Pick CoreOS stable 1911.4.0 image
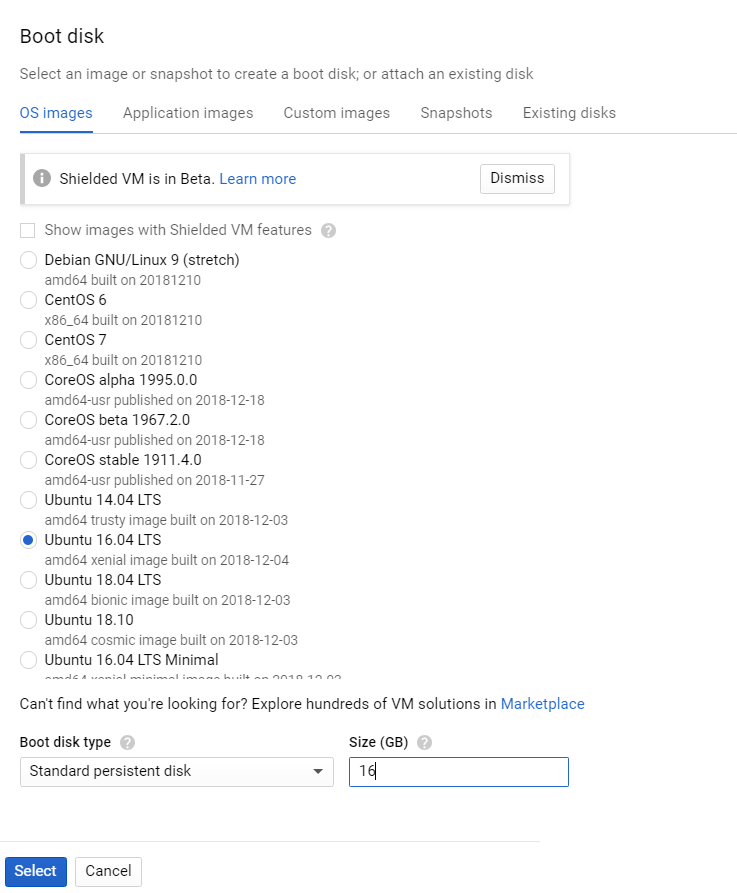The image size is (737, 893). pyautogui.click(x=28, y=460)
